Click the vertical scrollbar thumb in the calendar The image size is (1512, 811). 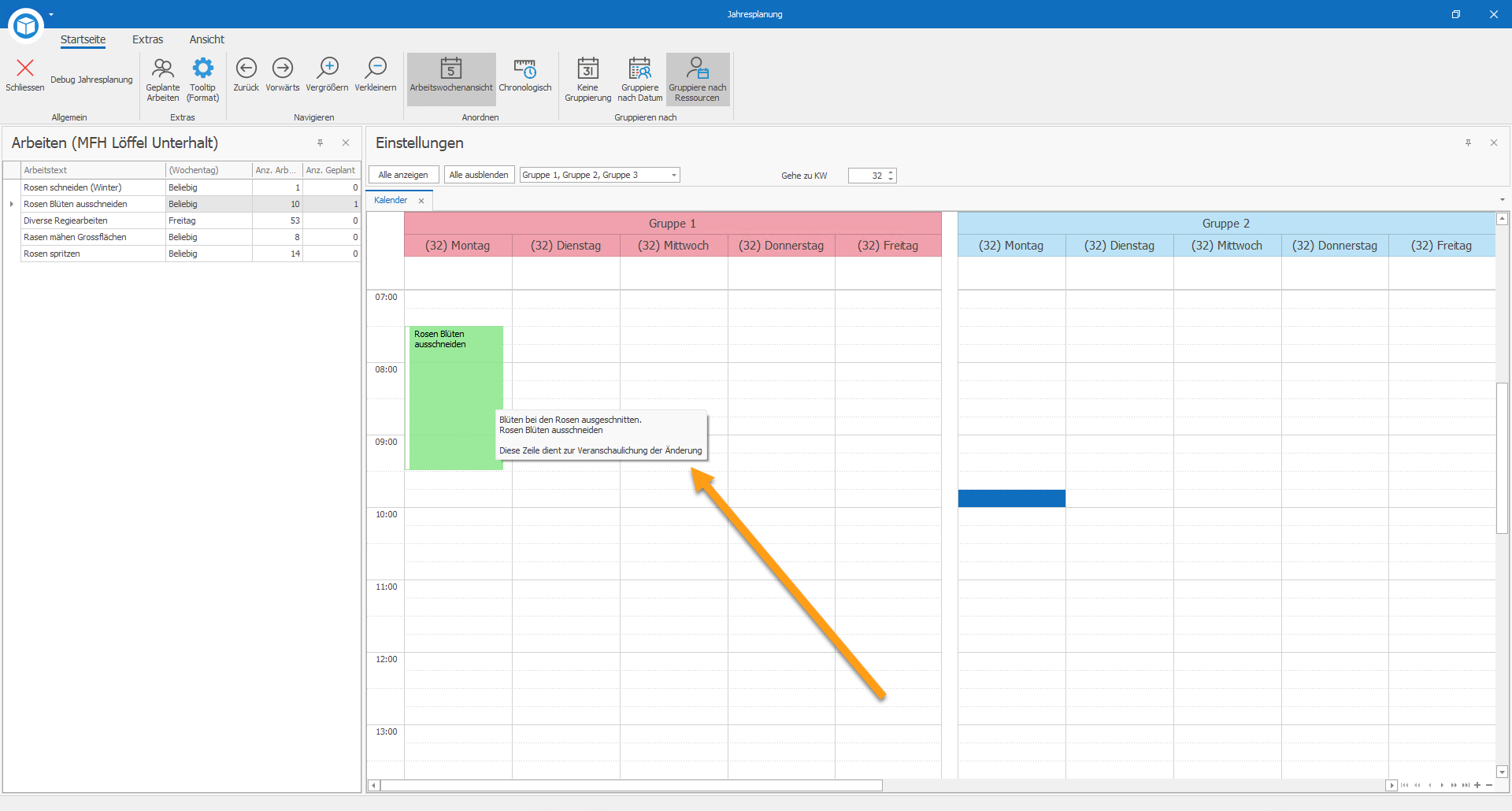(x=1502, y=458)
